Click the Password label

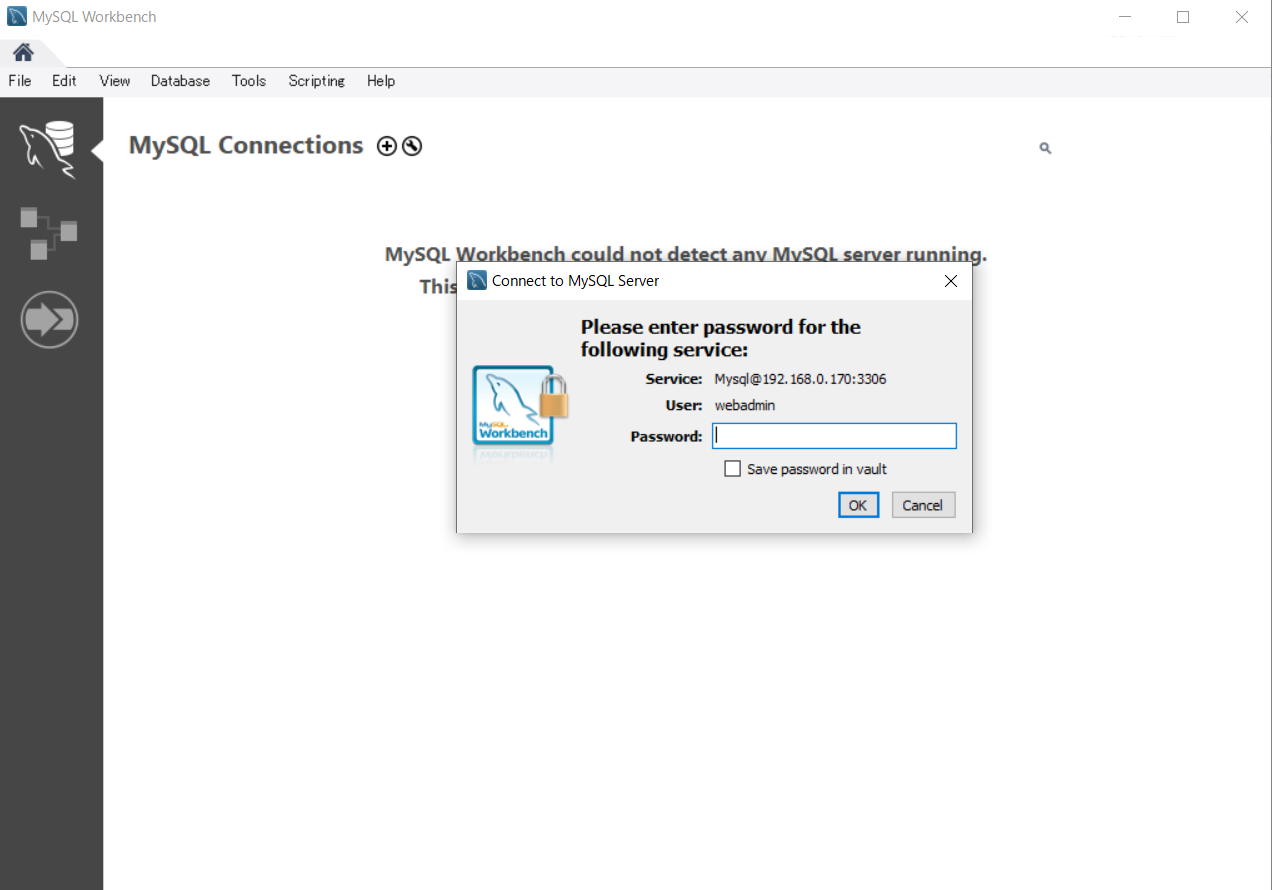coord(666,437)
